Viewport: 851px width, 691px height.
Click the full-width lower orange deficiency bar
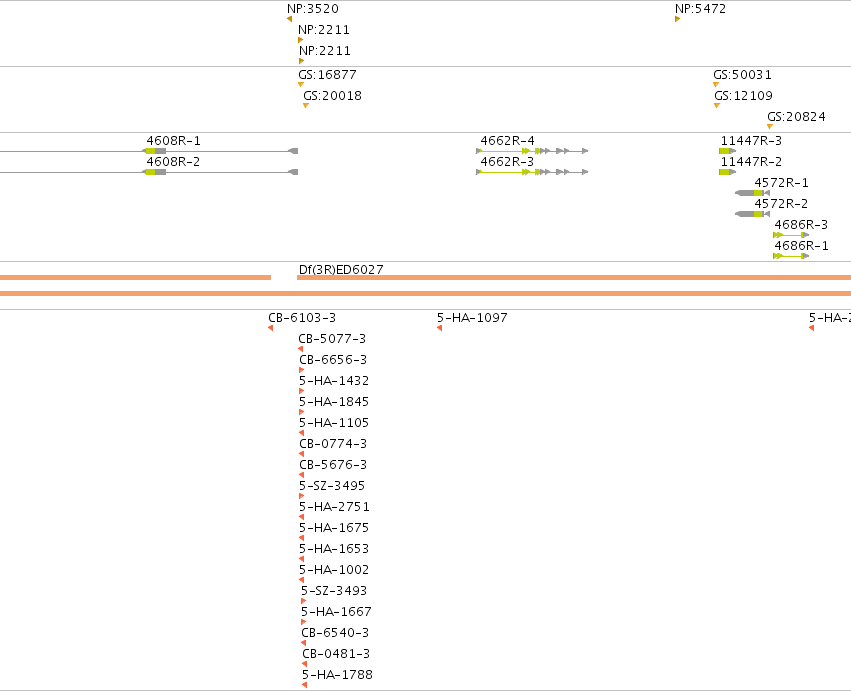[426, 294]
